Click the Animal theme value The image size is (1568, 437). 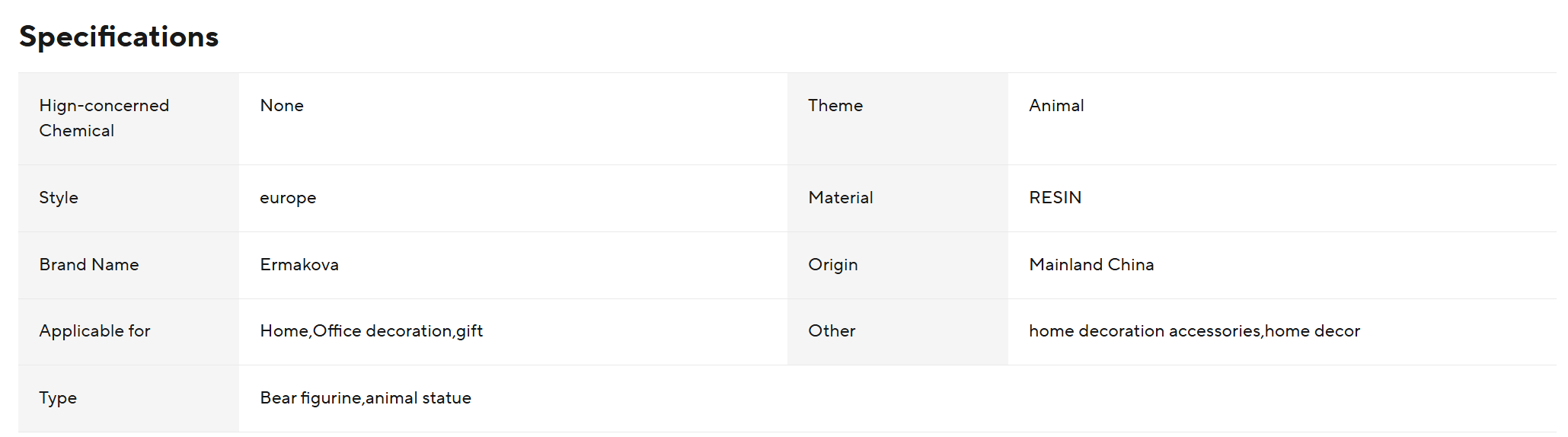pos(1056,106)
